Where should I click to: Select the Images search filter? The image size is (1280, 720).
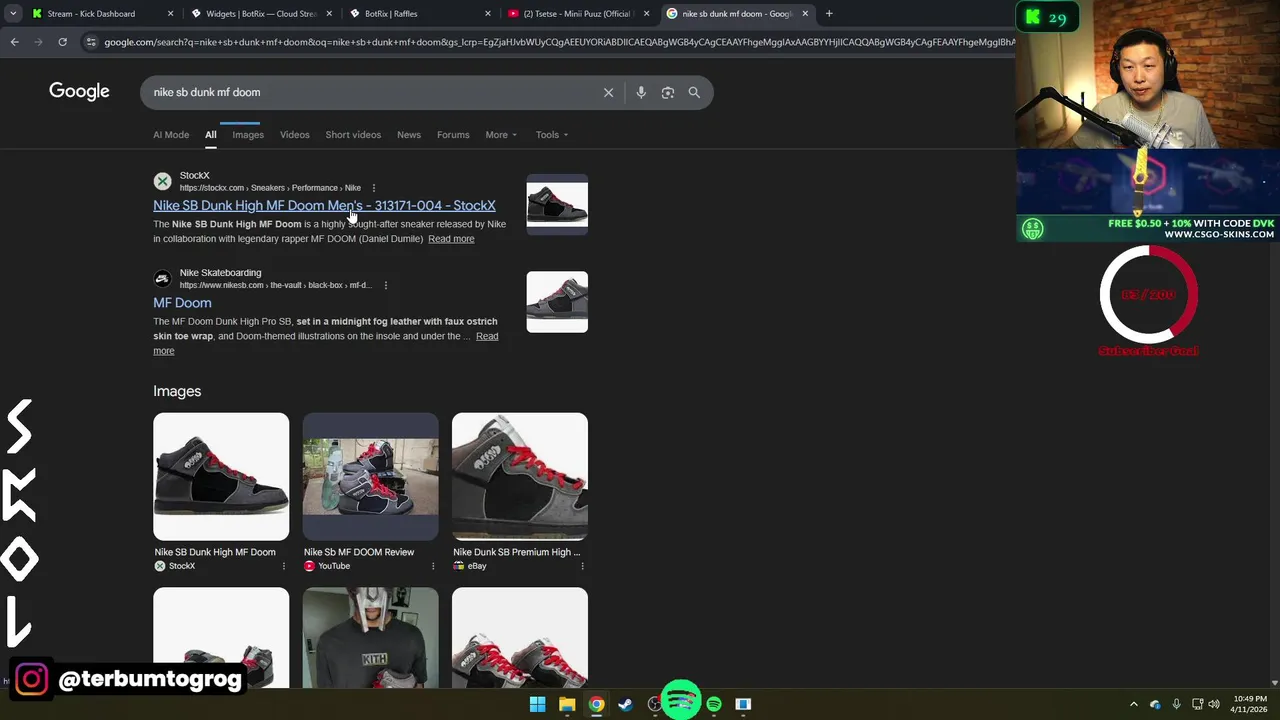(248, 135)
